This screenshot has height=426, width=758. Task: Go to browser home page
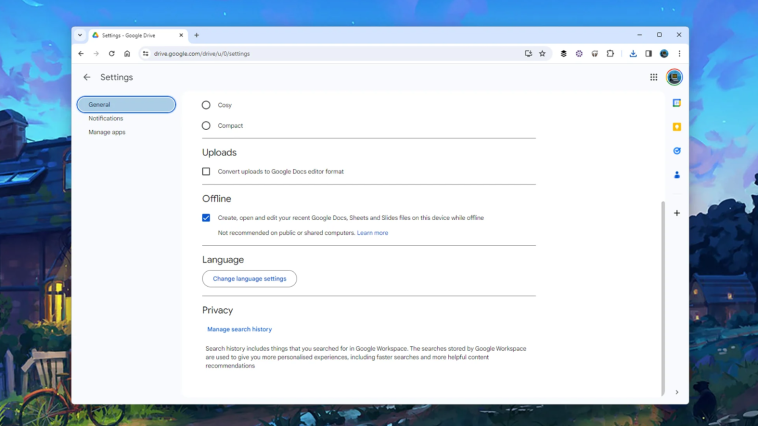coord(127,54)
